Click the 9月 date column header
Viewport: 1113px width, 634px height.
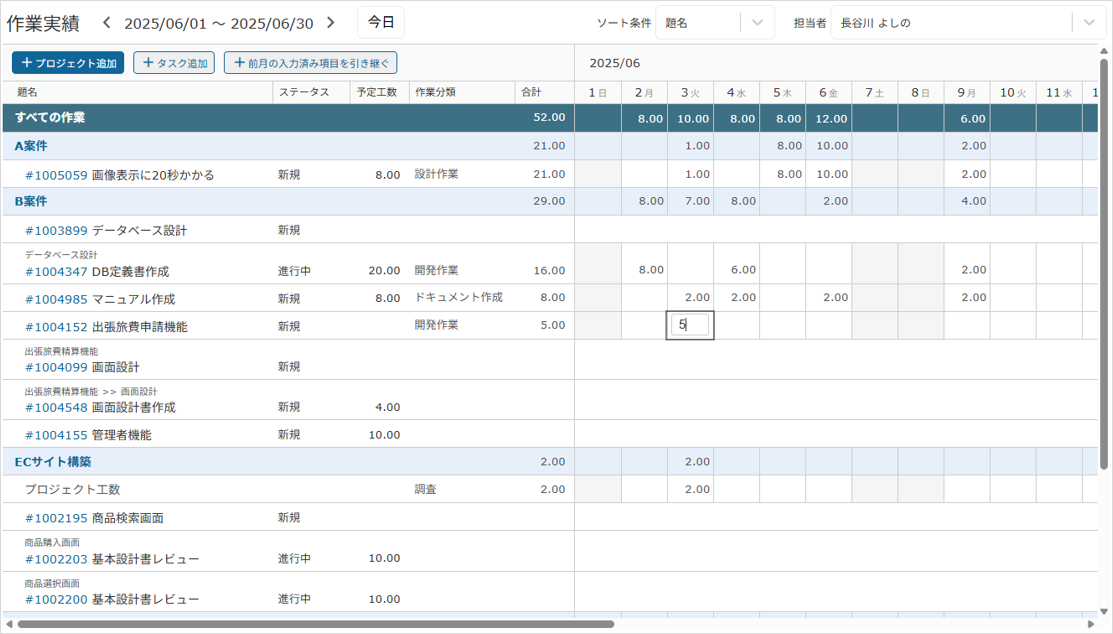pyautogui.click(x=966, y=93)
